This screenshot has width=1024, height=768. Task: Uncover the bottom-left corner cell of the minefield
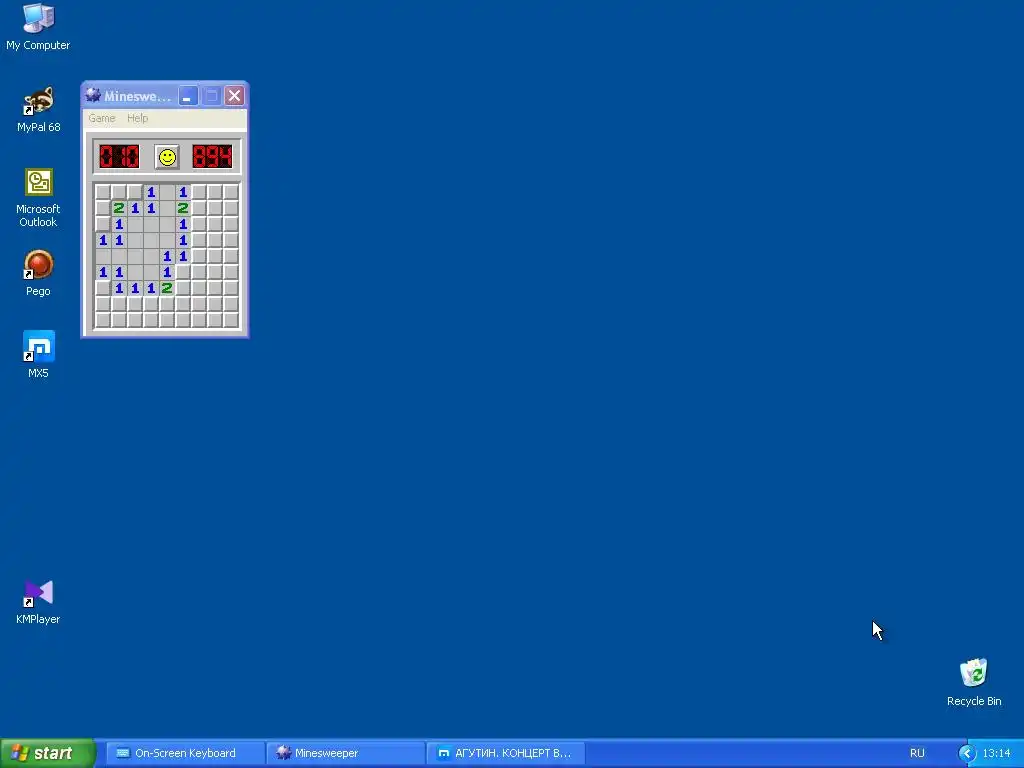[103, 320]
